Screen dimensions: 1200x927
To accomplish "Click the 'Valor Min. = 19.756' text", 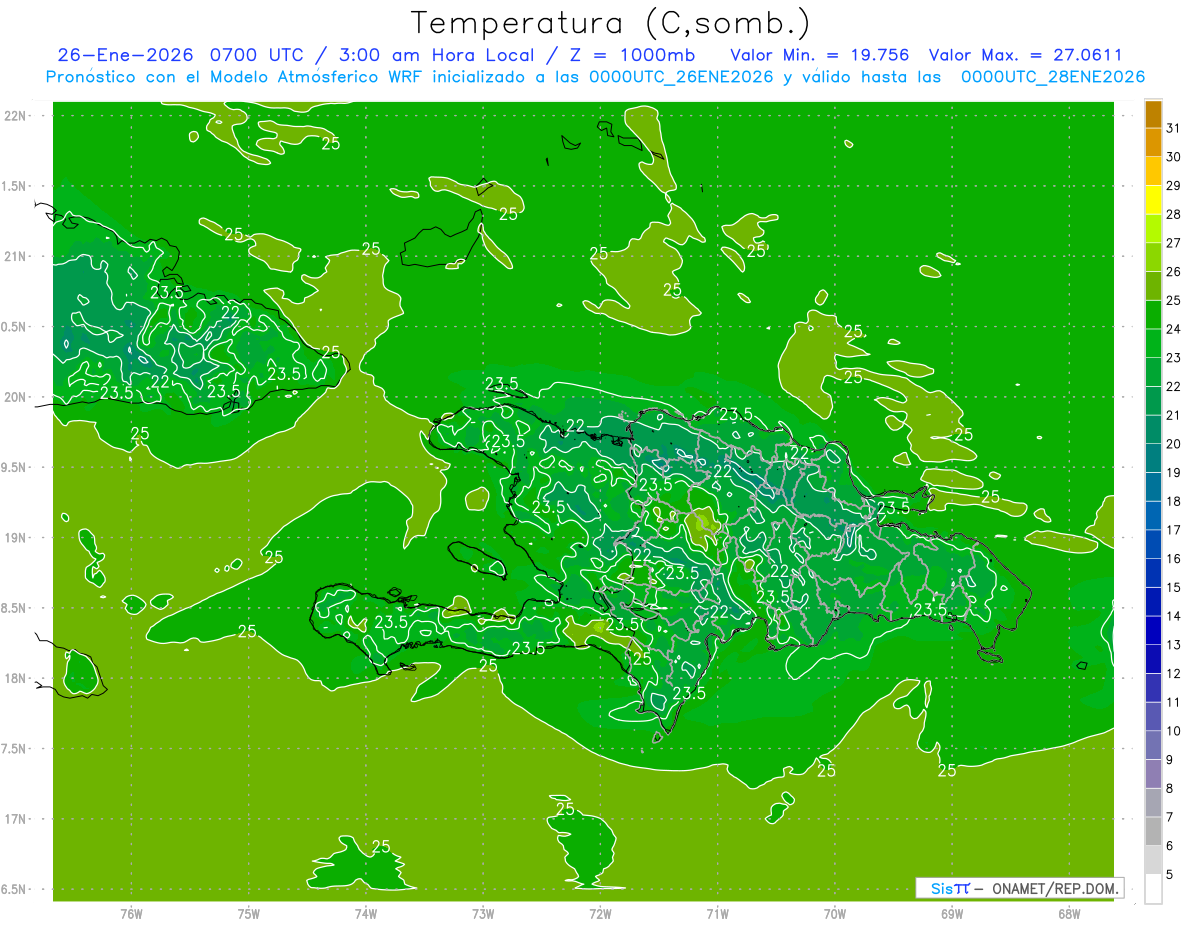I will click(x=822, y=54).
